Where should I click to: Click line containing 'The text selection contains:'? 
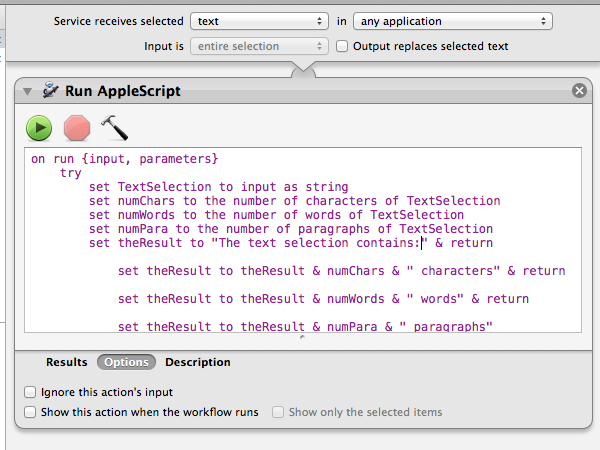pyautogui.click(x=291, y=243)
